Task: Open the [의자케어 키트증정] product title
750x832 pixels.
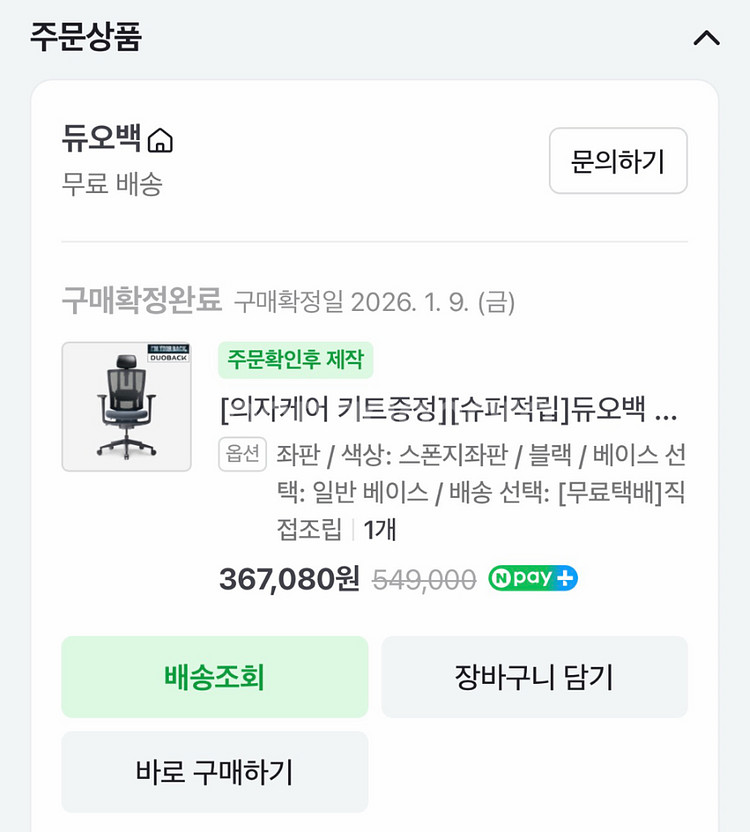Action: 449,409
